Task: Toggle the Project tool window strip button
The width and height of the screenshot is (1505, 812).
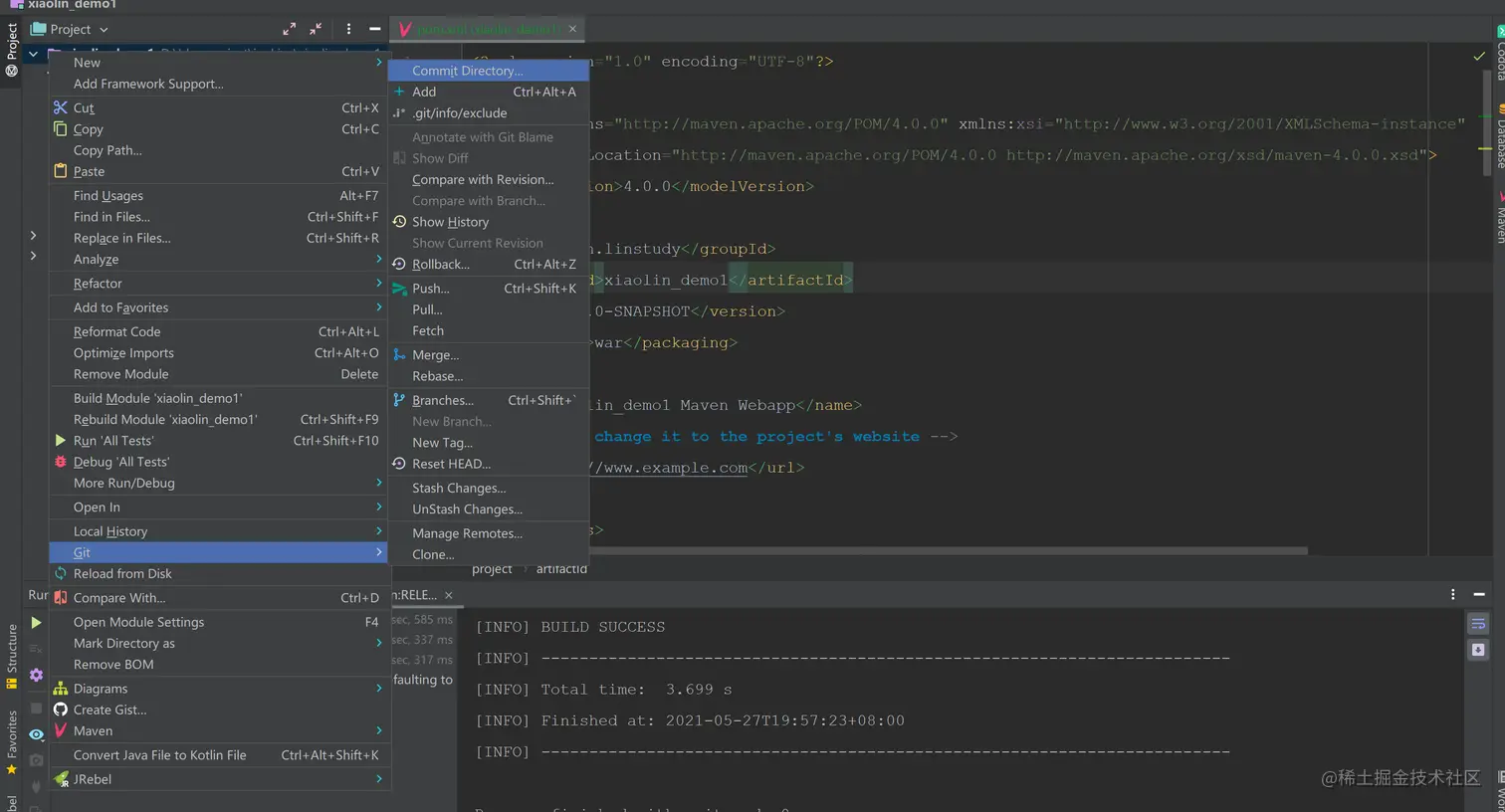Action: 11,50
